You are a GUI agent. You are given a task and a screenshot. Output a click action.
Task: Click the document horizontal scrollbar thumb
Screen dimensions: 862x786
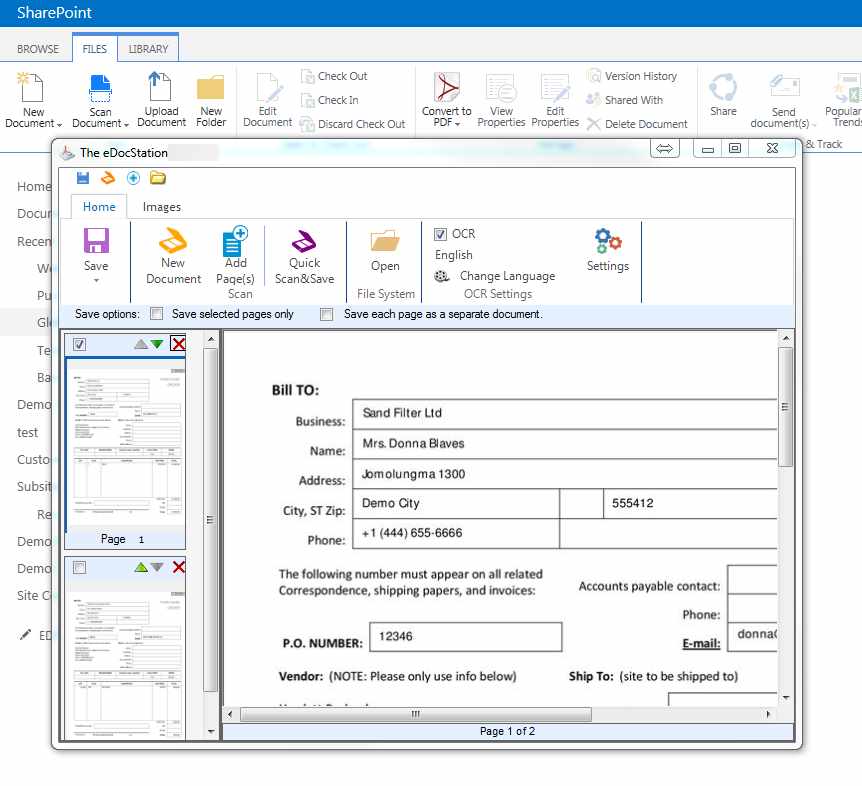416,714
